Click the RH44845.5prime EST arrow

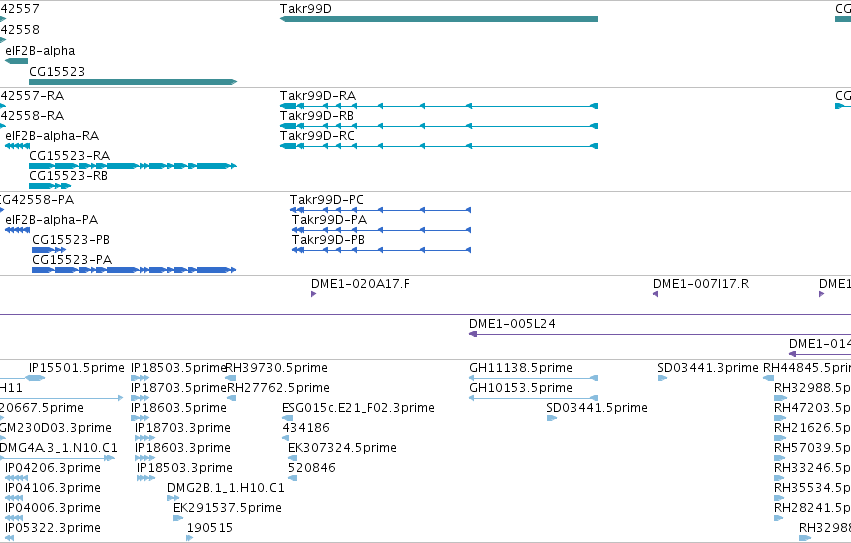coord(769,378)
